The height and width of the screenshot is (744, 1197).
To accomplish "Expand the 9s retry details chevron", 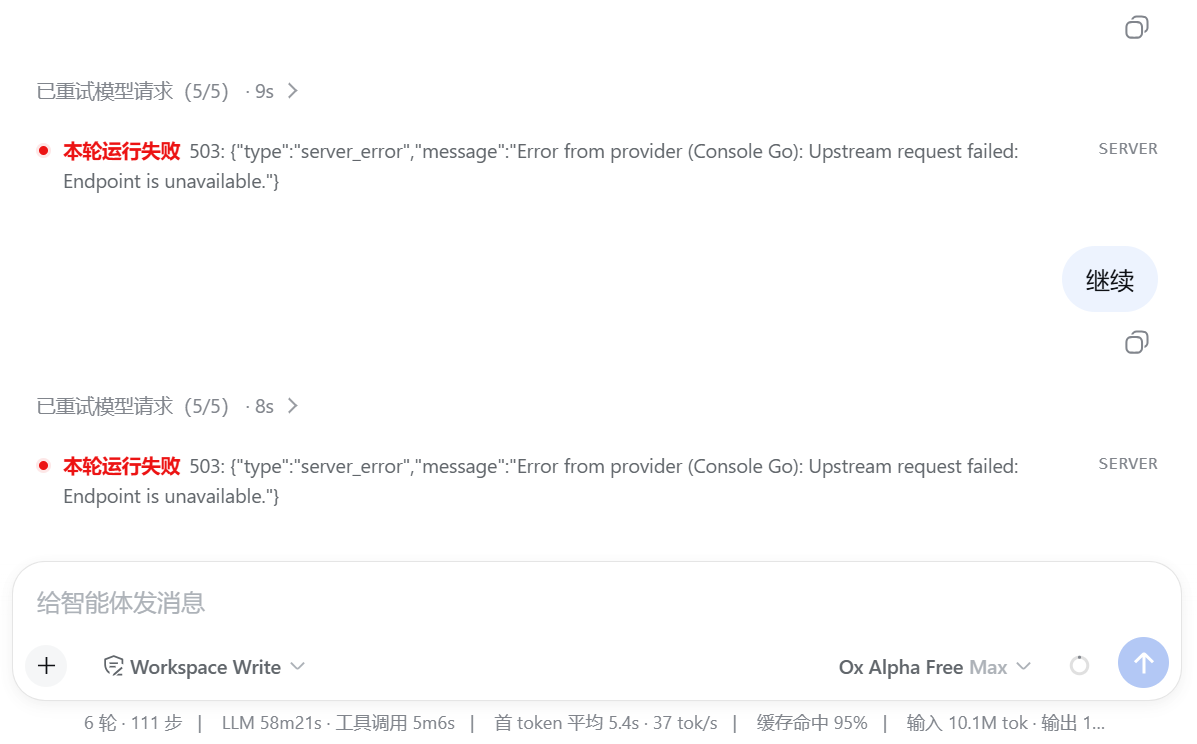I will tap(292, 91).
